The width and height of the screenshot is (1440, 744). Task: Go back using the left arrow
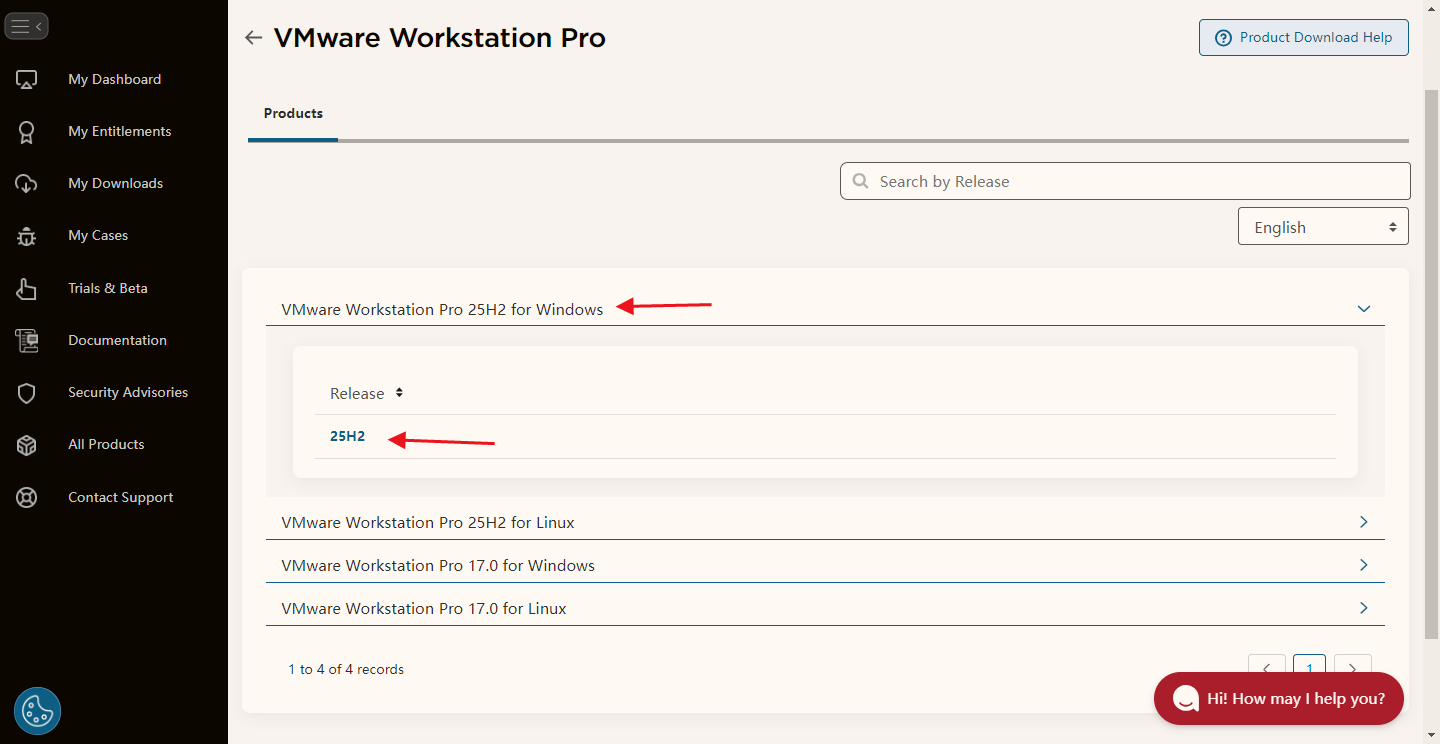(254, 38)
